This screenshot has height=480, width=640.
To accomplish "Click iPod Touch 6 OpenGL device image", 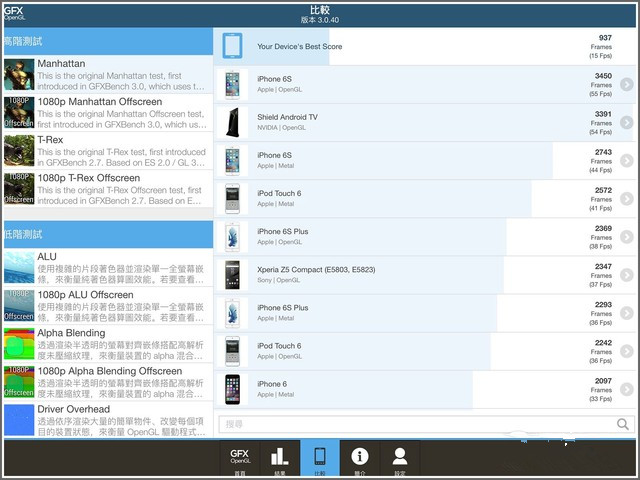I will [x=232, y=351].
